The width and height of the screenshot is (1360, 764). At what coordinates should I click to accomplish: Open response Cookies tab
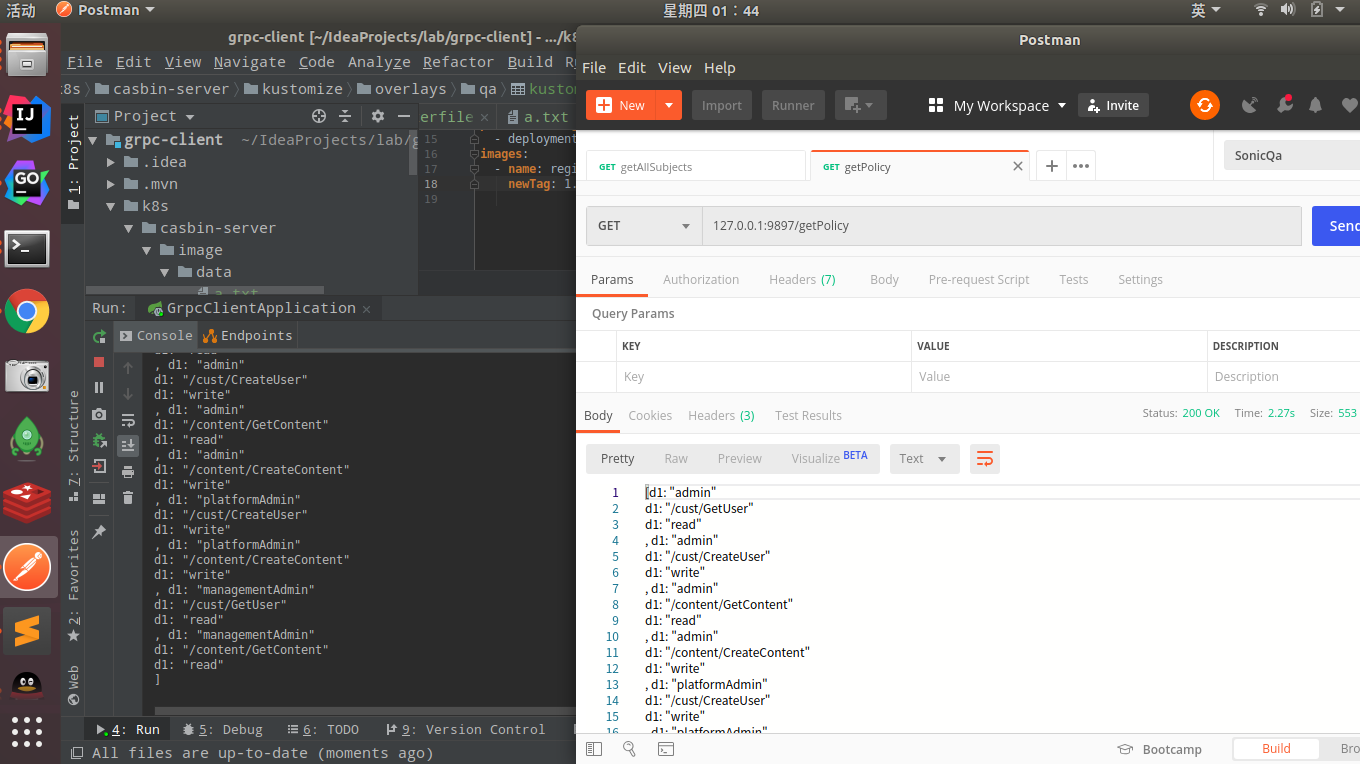(x=650, y=416)
